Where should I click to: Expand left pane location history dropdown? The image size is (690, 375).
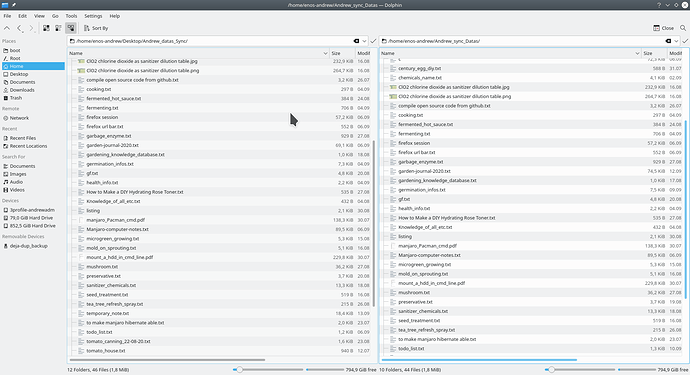click(364, 41)
